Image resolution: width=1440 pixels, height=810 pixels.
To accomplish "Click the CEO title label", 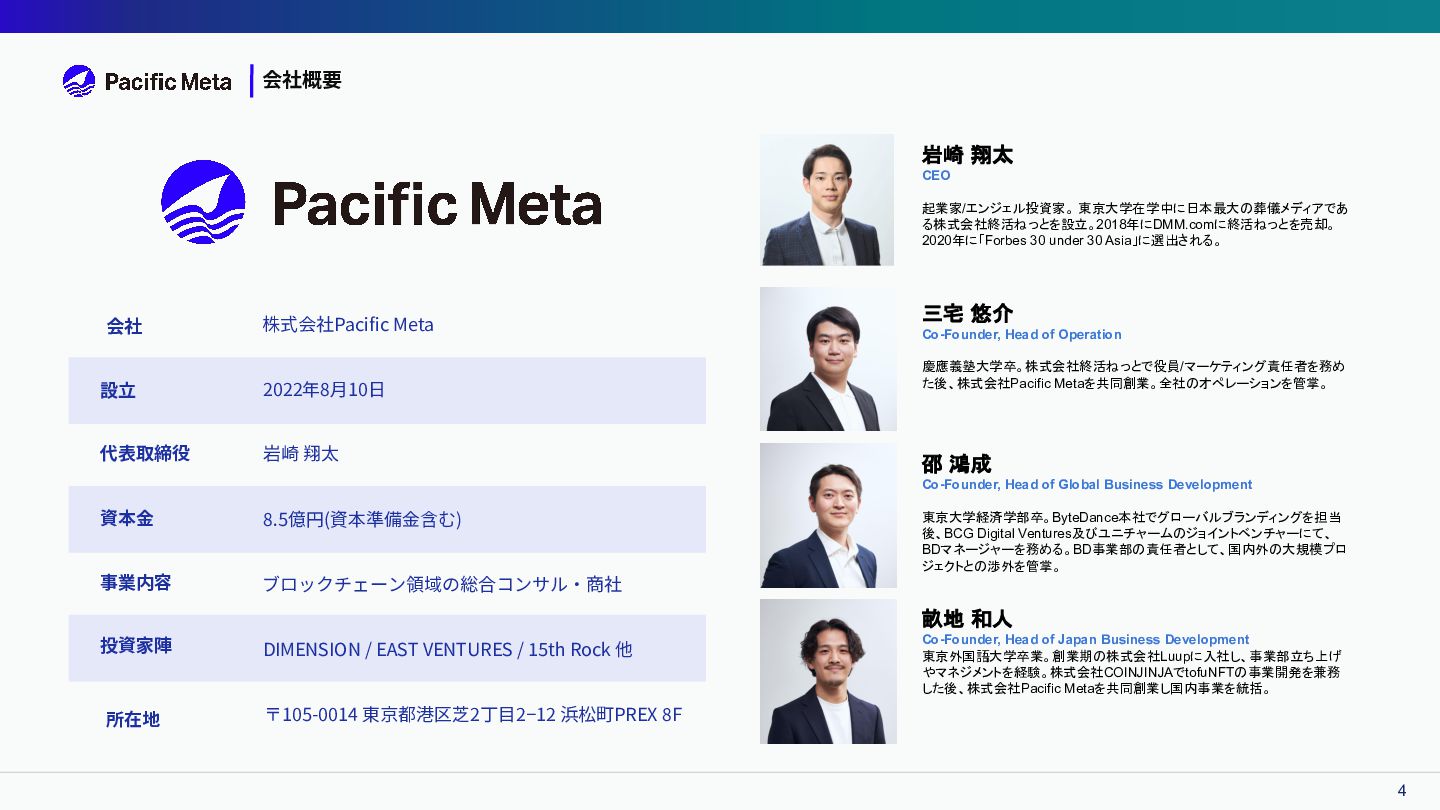I will tap(936, 175).
